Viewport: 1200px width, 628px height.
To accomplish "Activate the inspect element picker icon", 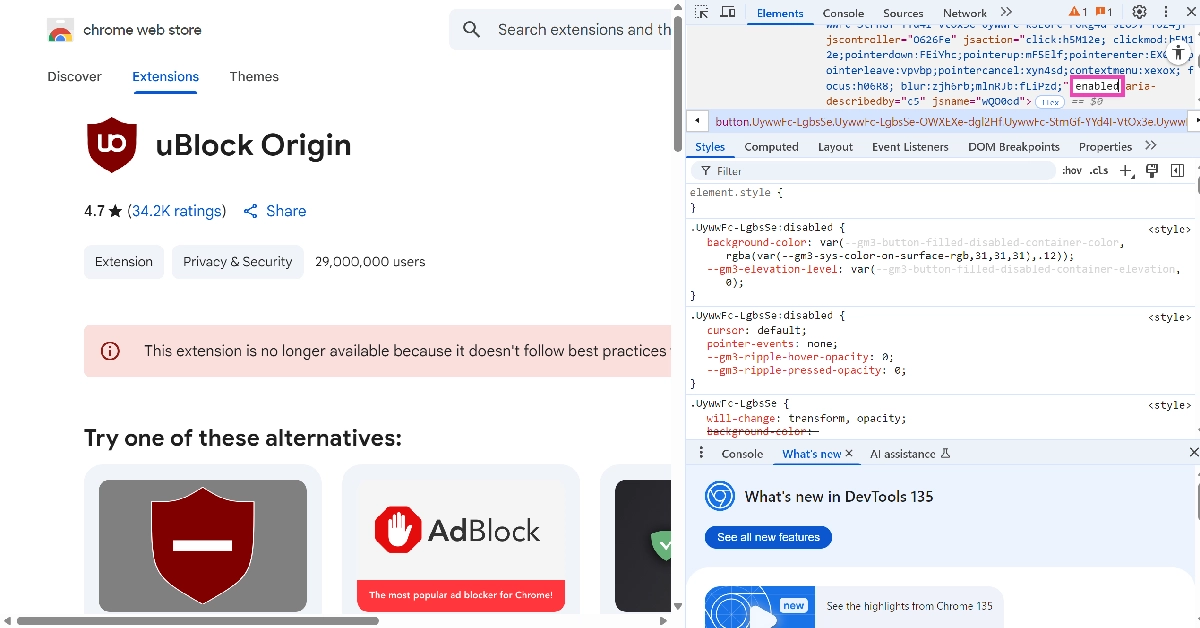I will pos(702,12).
